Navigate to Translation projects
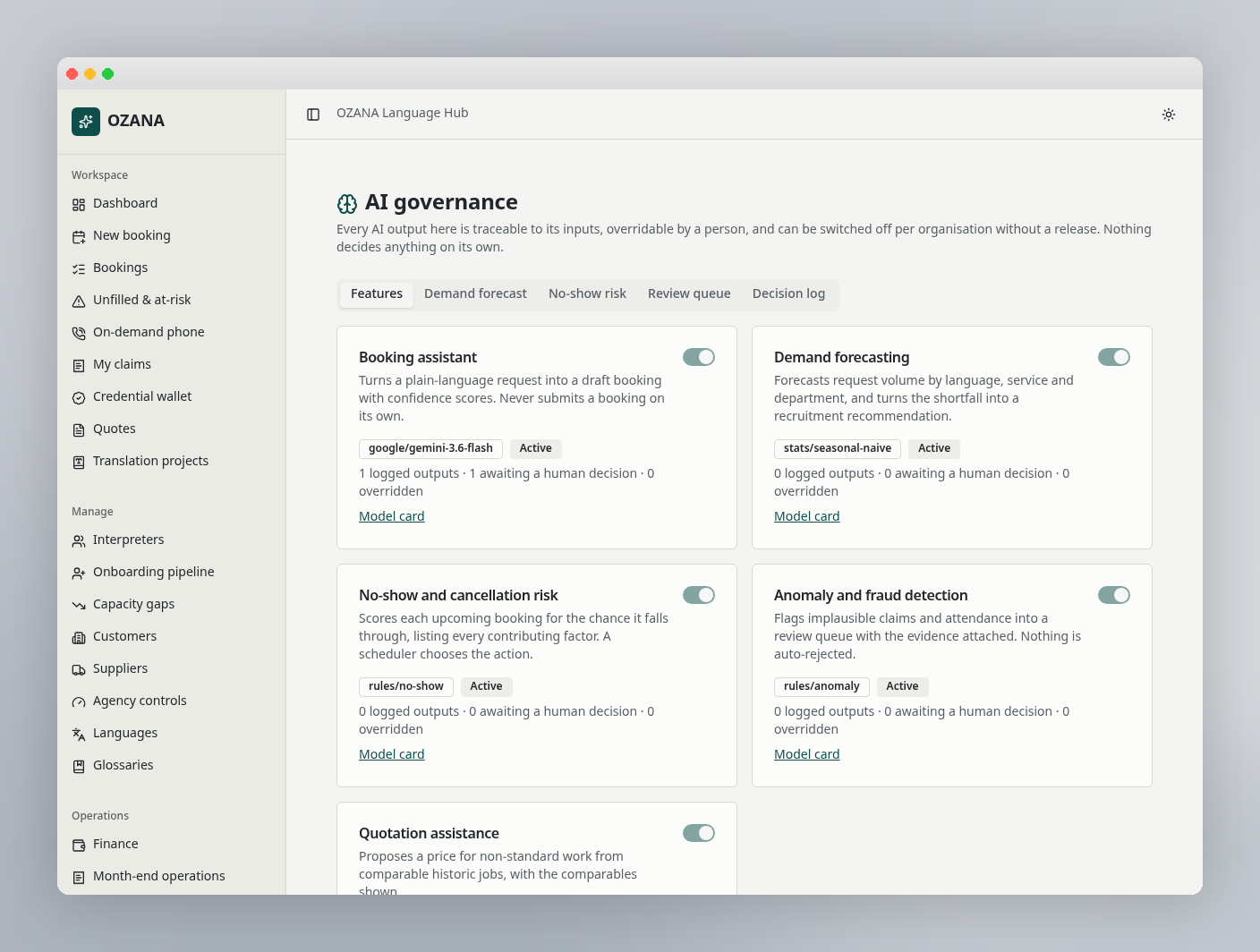Viewport: 1260px width, 952px height. pos(171,462)
